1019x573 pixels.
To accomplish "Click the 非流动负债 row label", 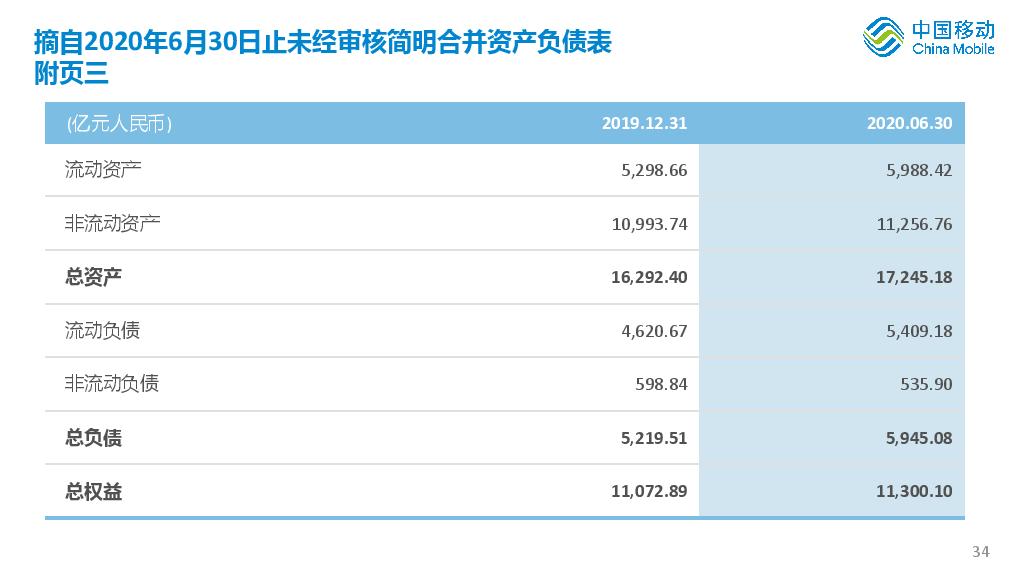I will [x=112, y=384].
